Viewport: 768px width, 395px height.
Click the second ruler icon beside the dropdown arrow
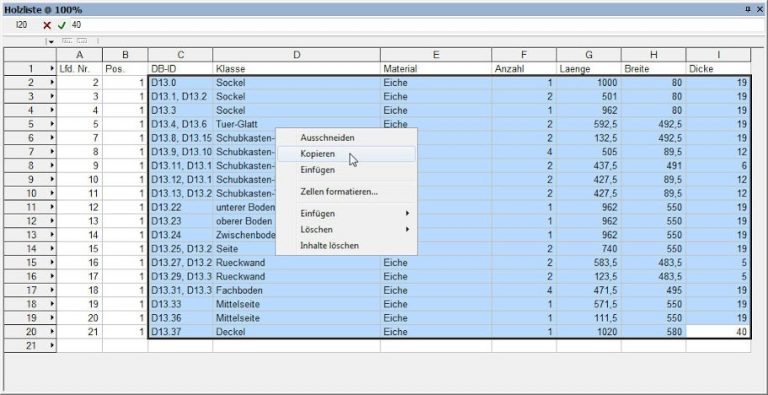[82, 41]
